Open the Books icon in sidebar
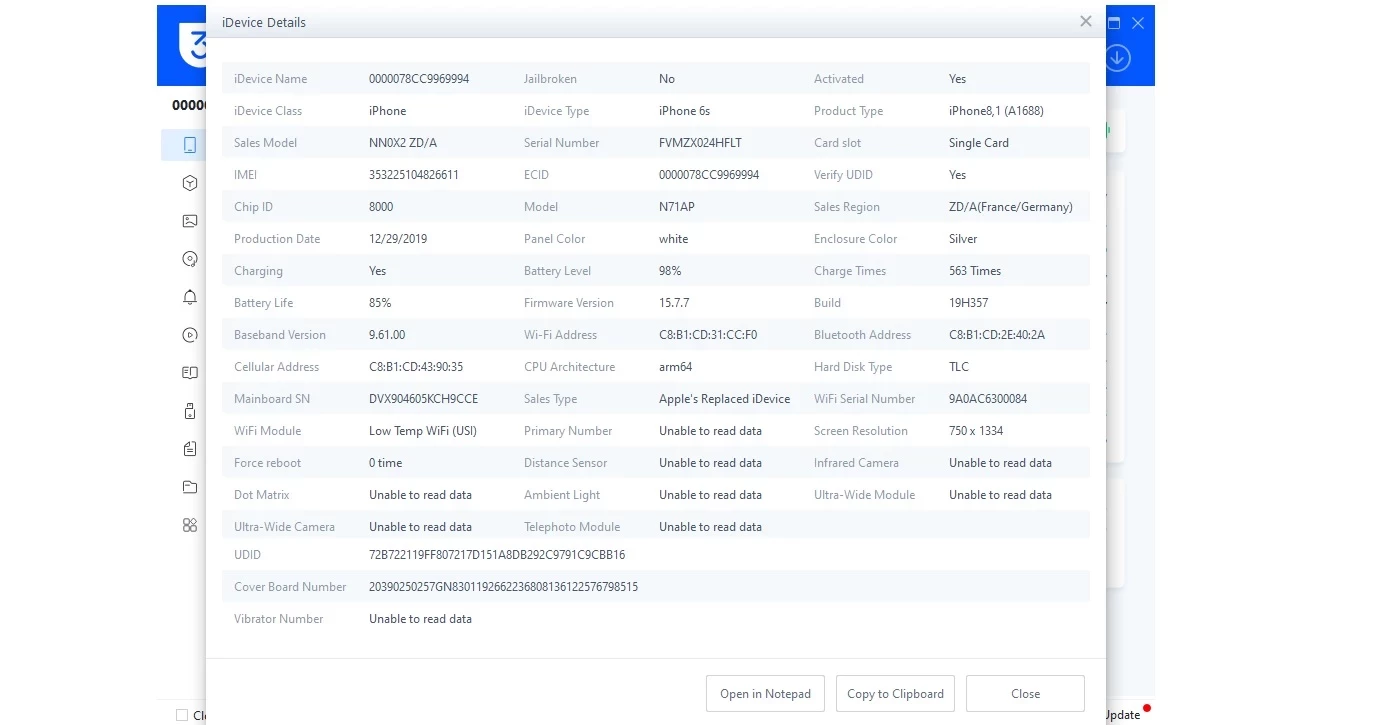The width and height of the screenshot is (1392, 725). (190, 373)
